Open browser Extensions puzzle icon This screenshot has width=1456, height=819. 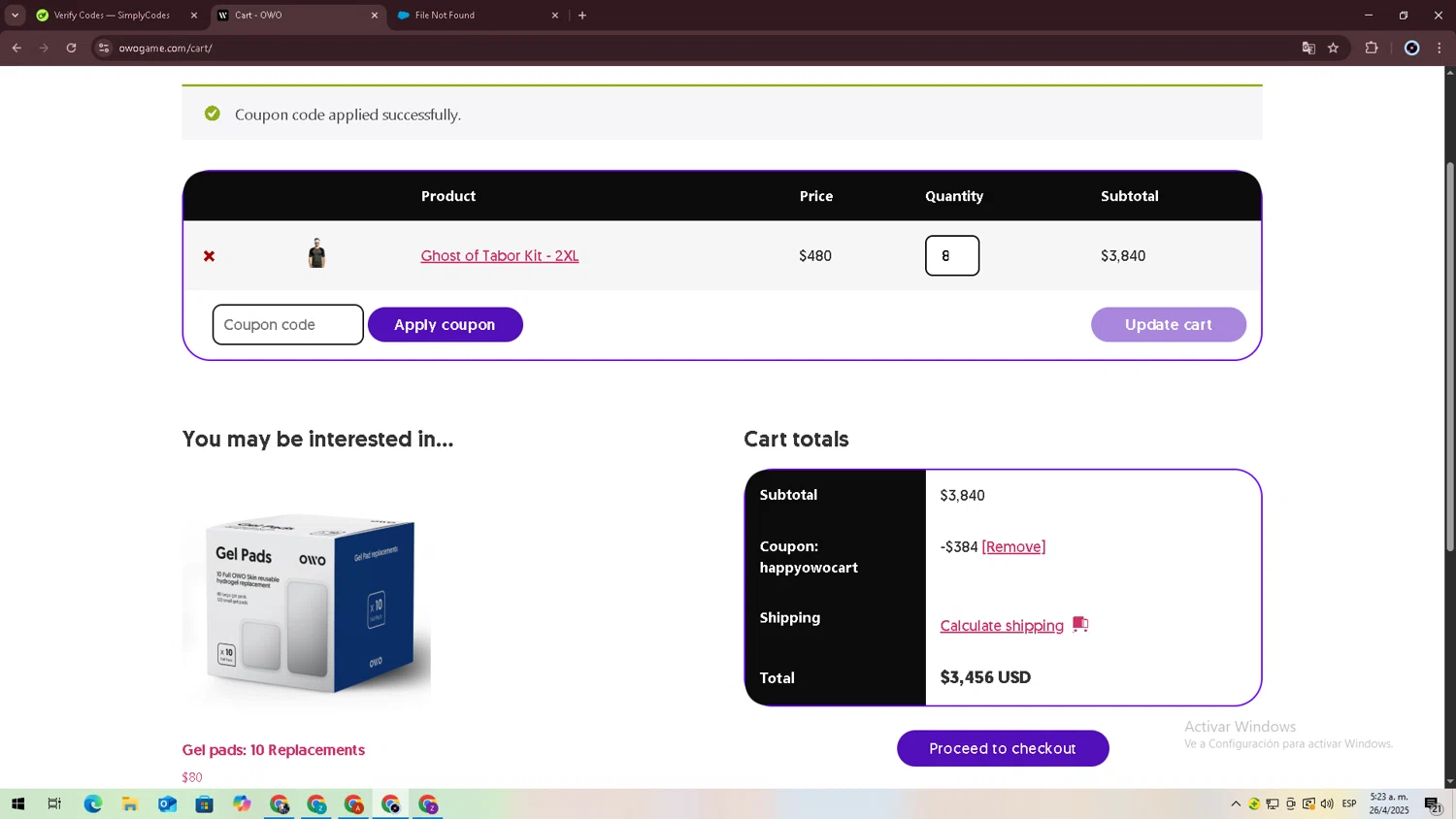point(1372,48)
